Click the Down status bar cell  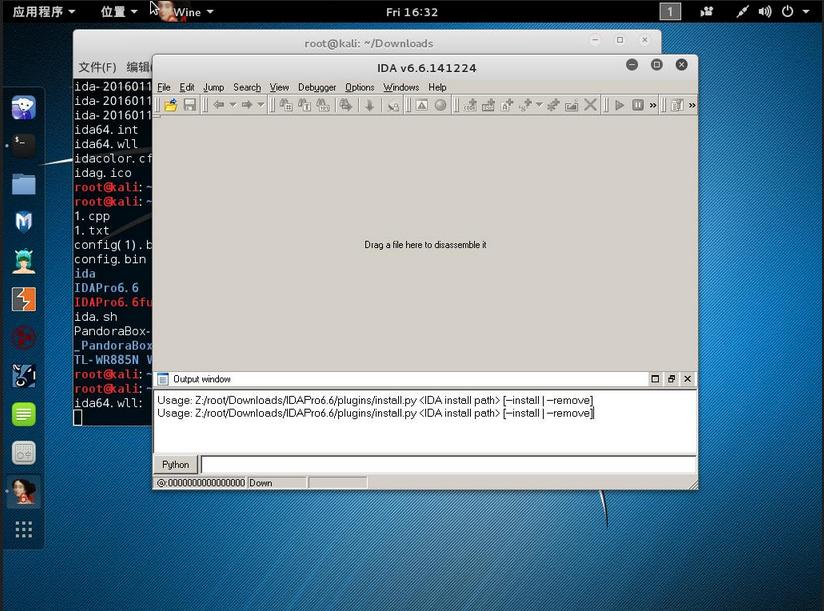pyautogui.click(x=276, y=483)
